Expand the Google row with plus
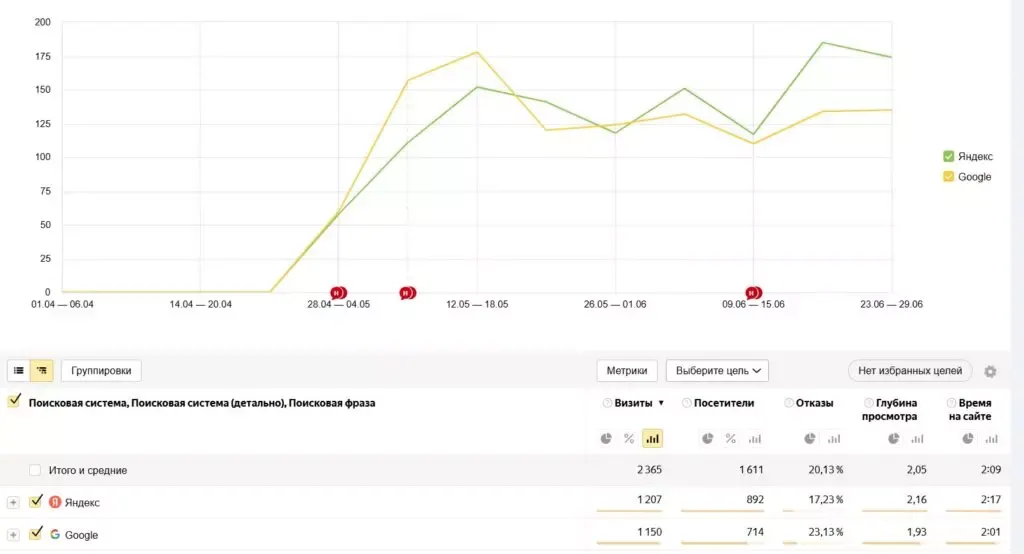Viewport: 1024px width, 554px height. tap(13, 535)
